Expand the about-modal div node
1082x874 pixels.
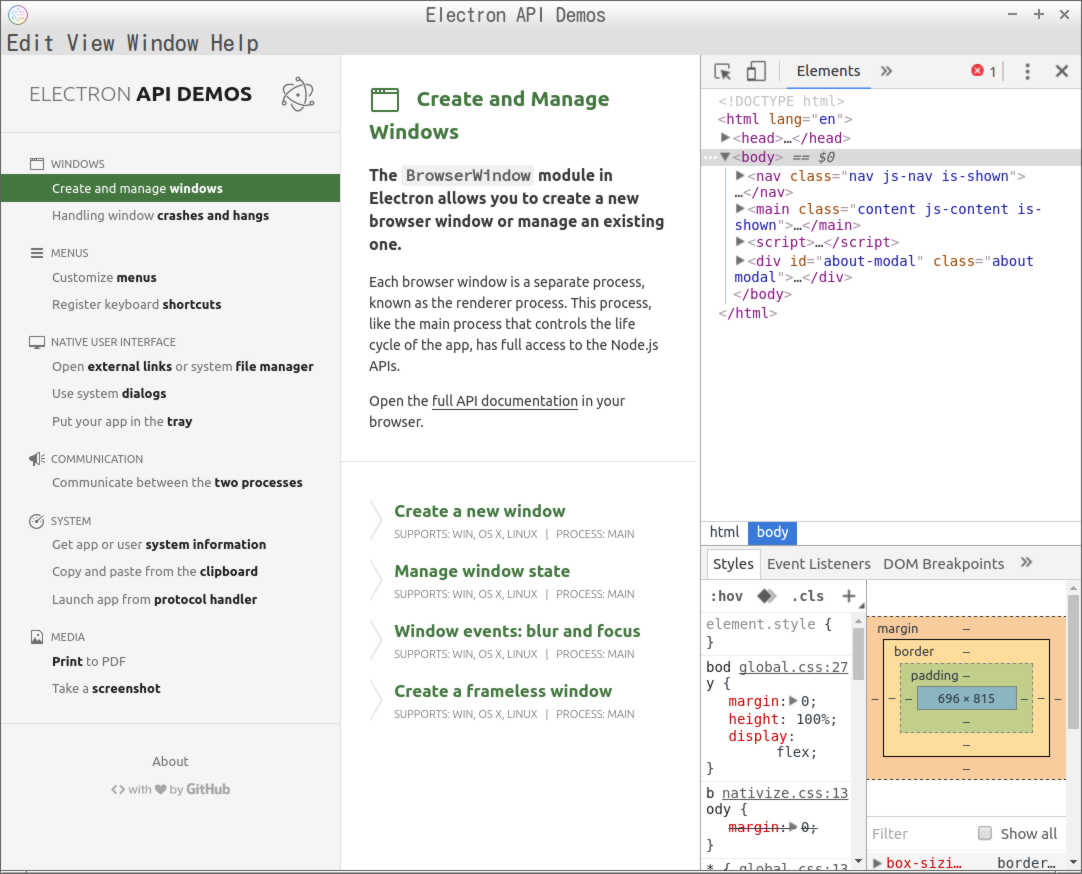[x=739, y=261]
